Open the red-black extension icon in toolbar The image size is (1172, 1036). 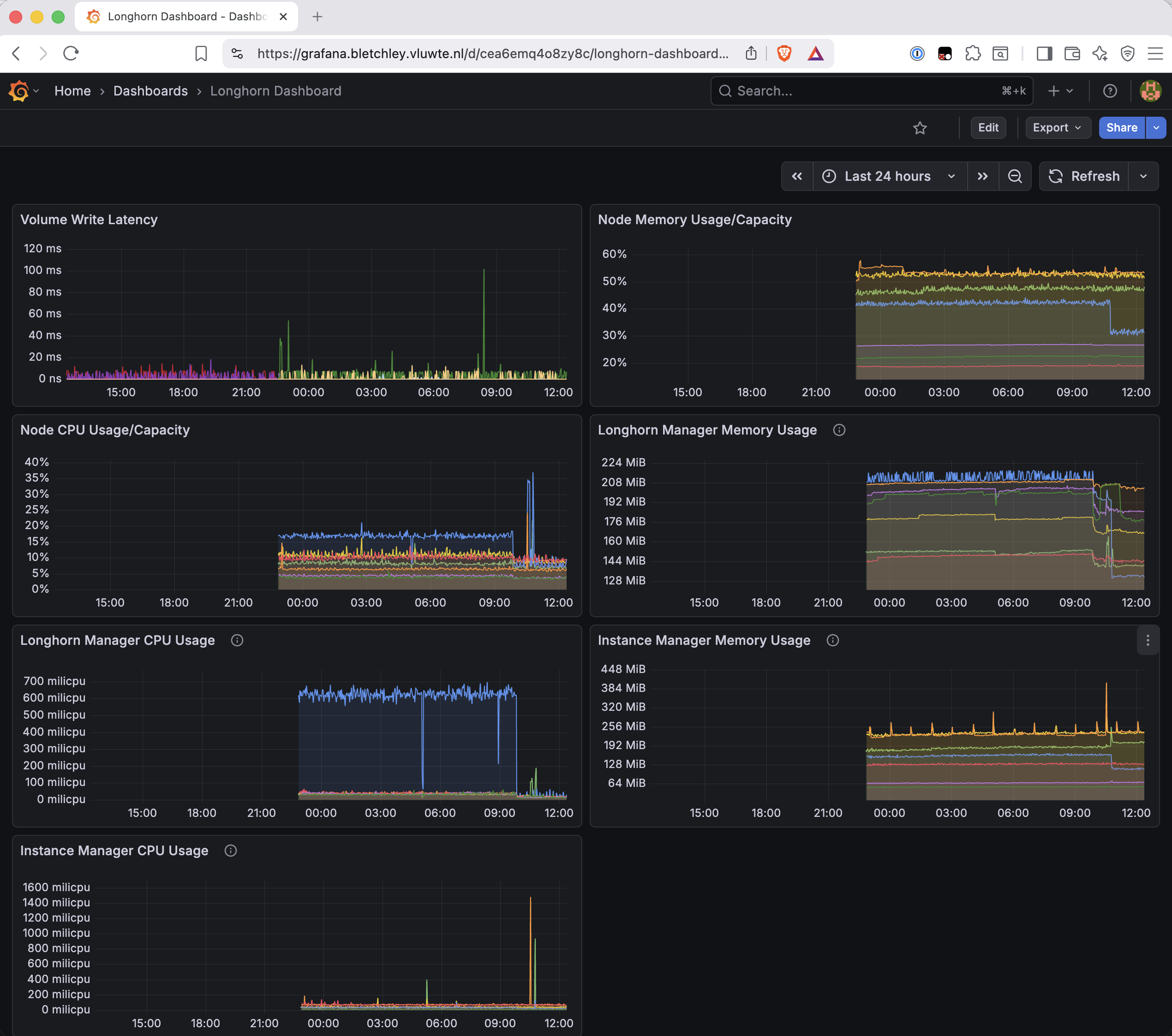pyautogui.click(x=945, y=54)
